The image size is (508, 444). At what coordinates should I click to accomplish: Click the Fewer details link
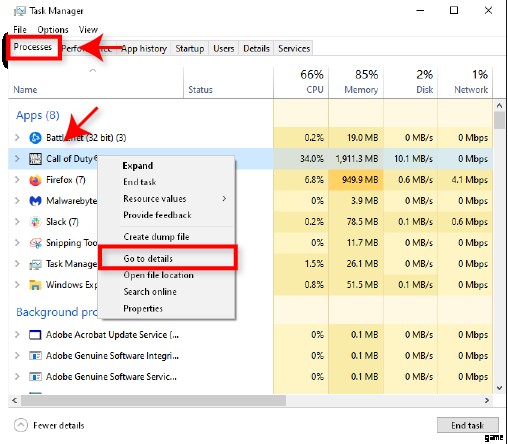[x=59, y=426]
